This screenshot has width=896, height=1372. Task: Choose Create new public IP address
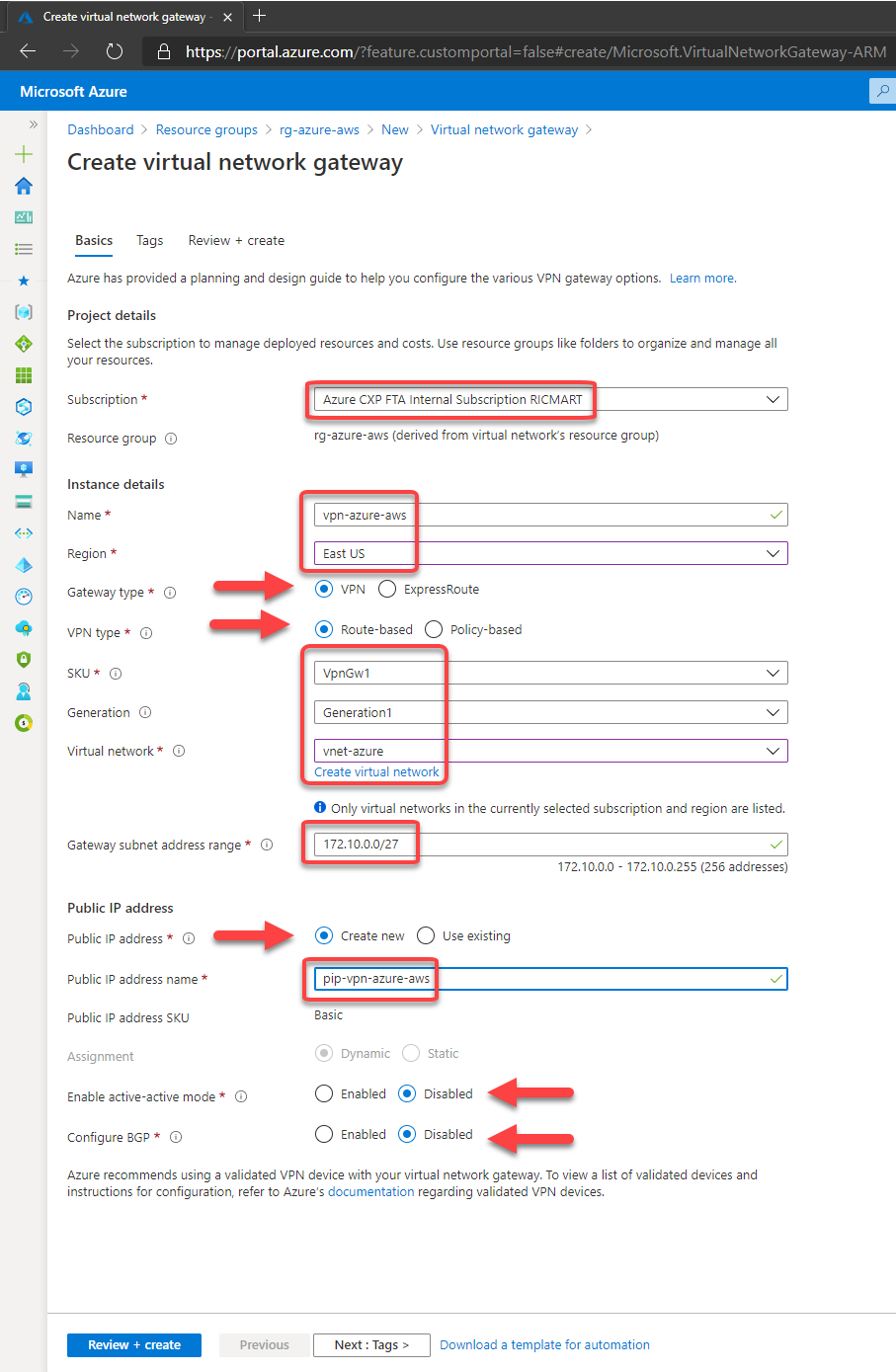pos(324,935)
